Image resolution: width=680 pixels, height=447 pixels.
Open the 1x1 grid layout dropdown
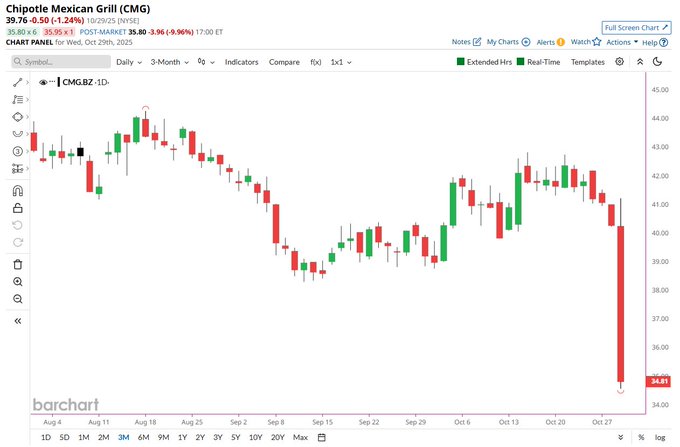point(341,62)
